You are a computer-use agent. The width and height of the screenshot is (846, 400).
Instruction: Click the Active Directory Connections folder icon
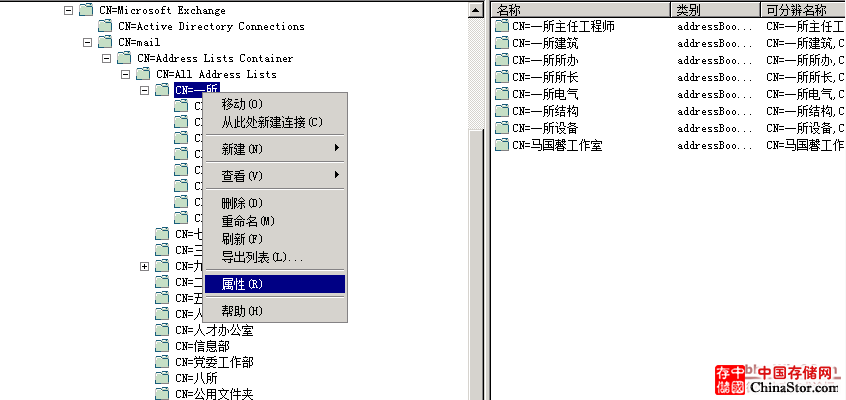point(105,26)
